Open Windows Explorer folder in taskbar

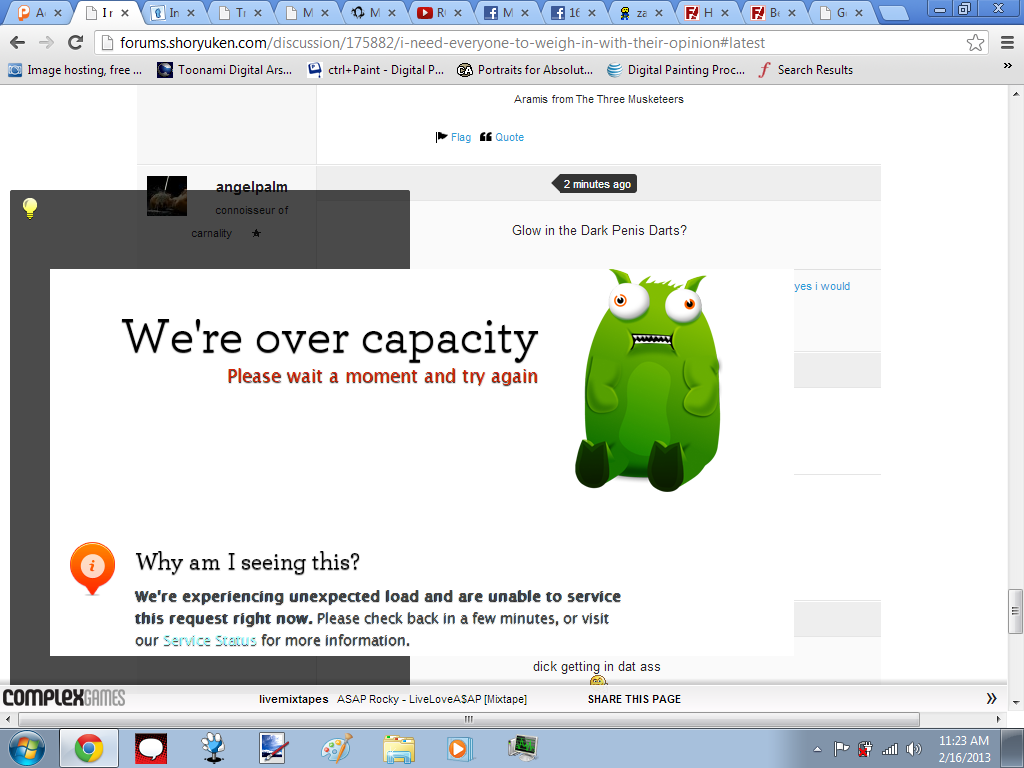coord(399,748)
